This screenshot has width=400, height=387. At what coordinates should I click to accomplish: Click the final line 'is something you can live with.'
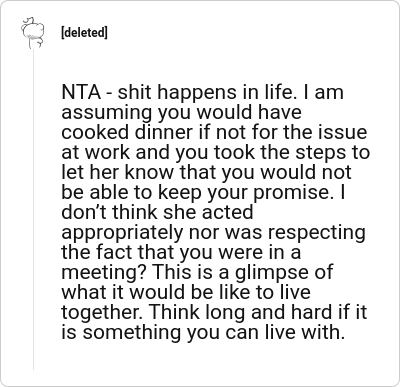[x=203, y=333]
